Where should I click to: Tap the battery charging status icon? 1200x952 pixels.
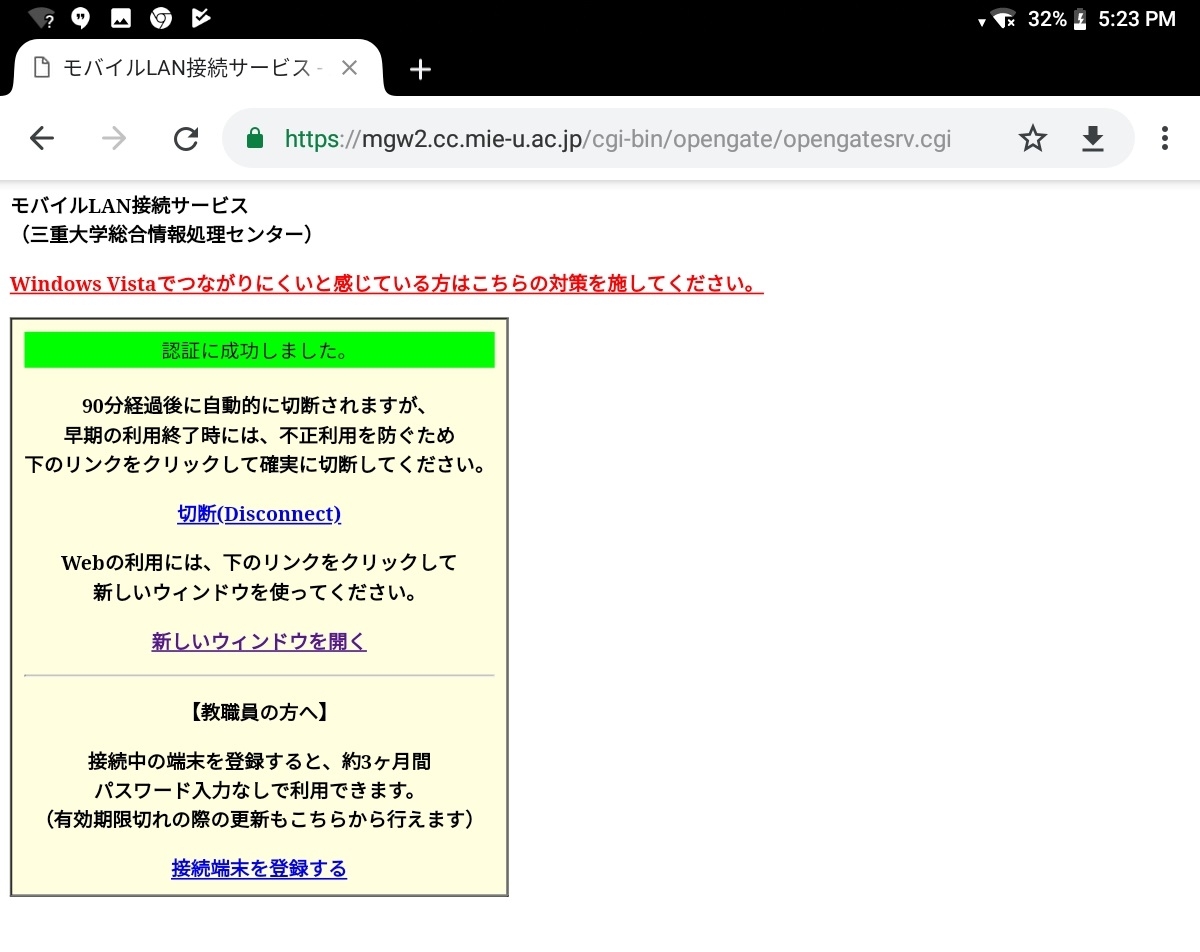[x=1081, y=18]
